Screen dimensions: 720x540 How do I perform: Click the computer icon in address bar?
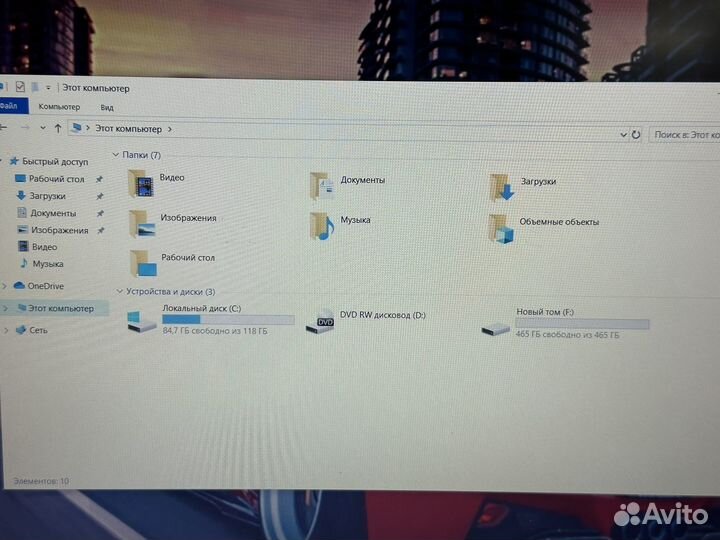coord(76,128)
